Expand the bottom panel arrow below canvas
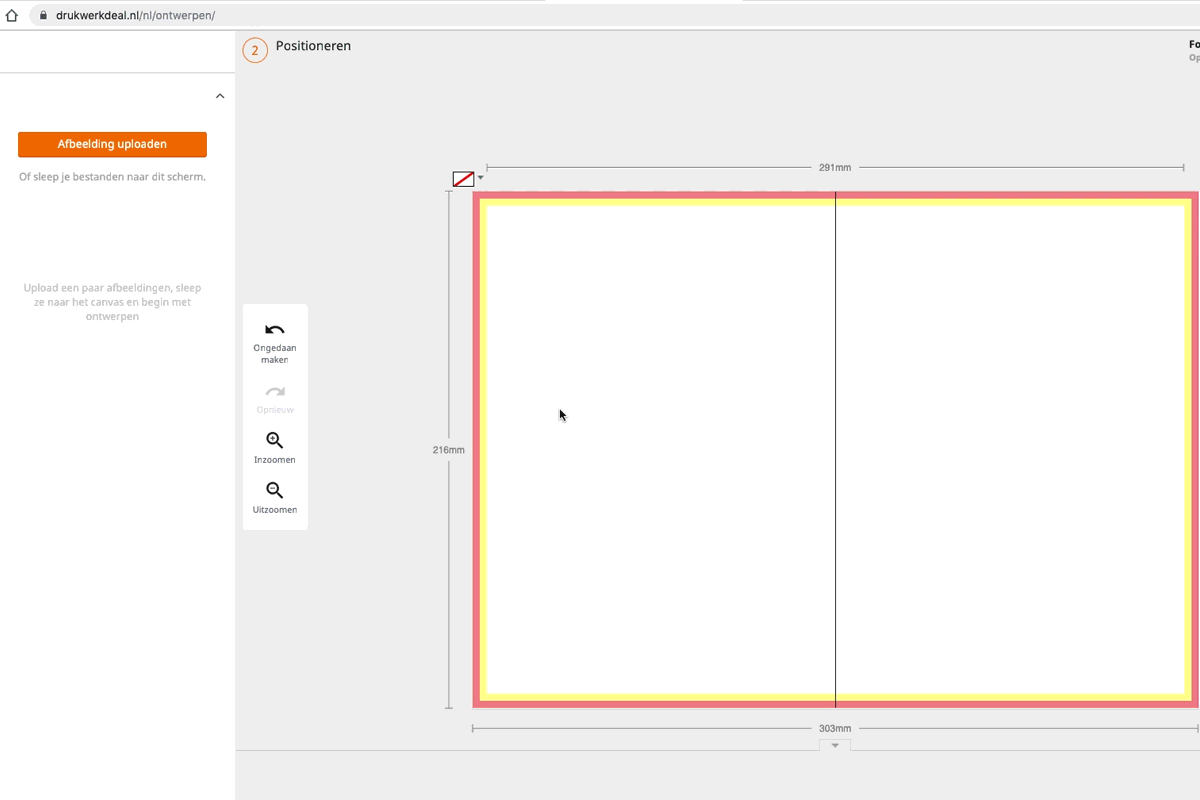1200x800 pixels. coord(835,745)
